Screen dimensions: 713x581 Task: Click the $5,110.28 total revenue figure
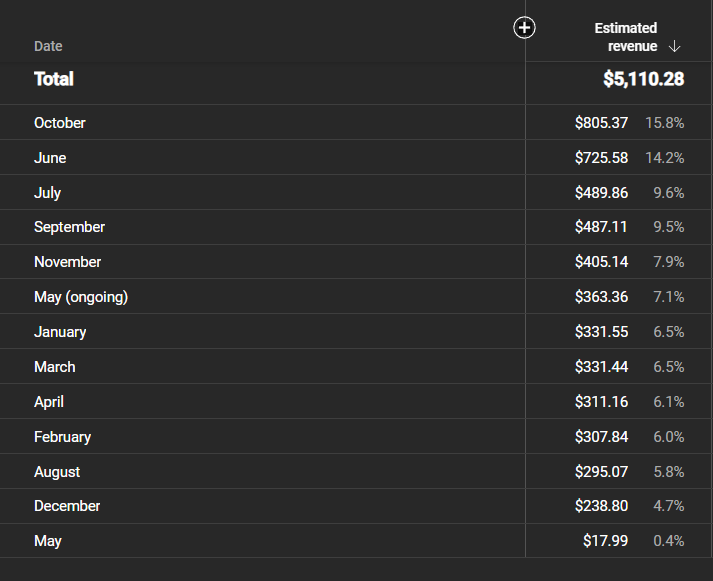pyautogui.click(x=643, y=79)
